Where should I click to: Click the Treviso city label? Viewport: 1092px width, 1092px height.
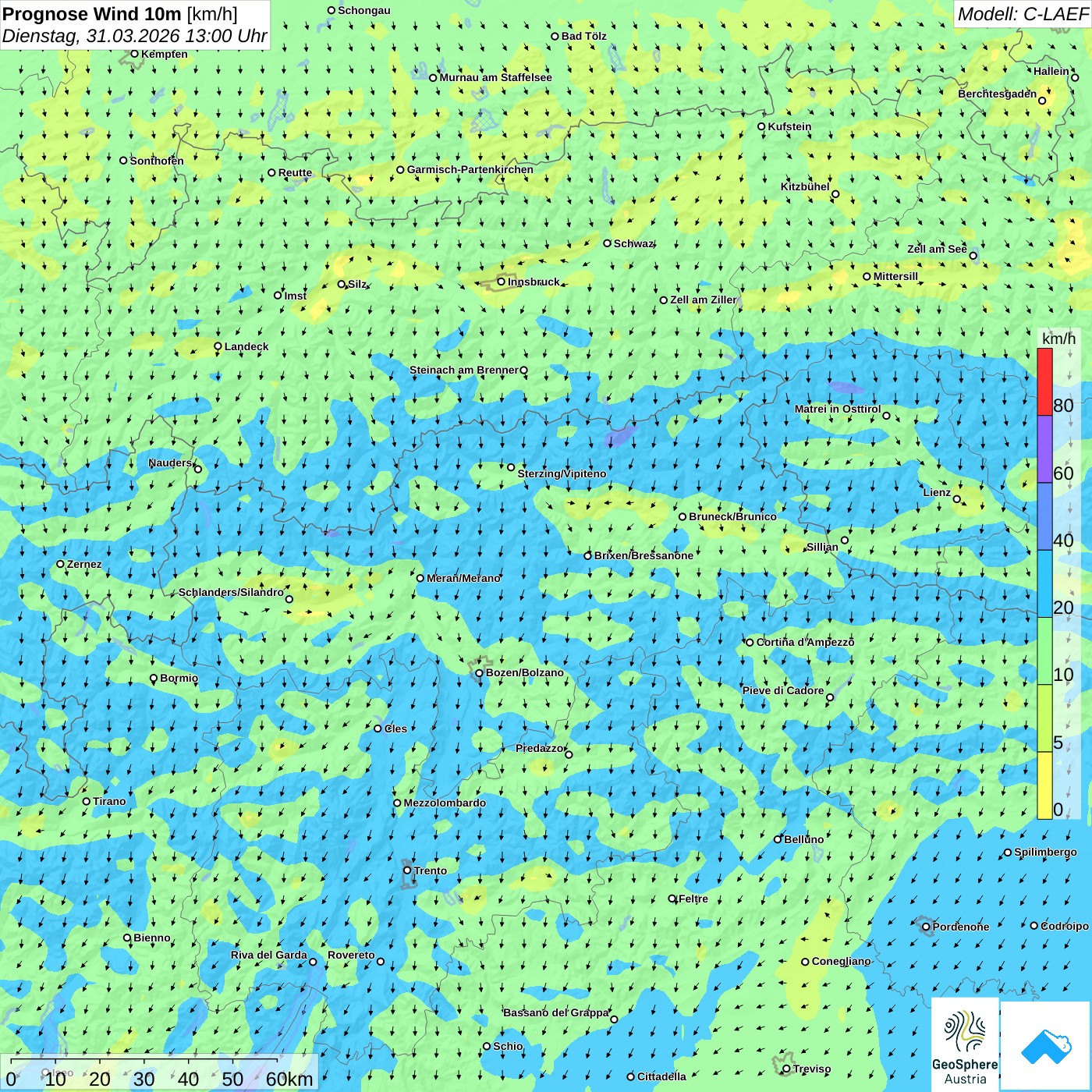812,1069
